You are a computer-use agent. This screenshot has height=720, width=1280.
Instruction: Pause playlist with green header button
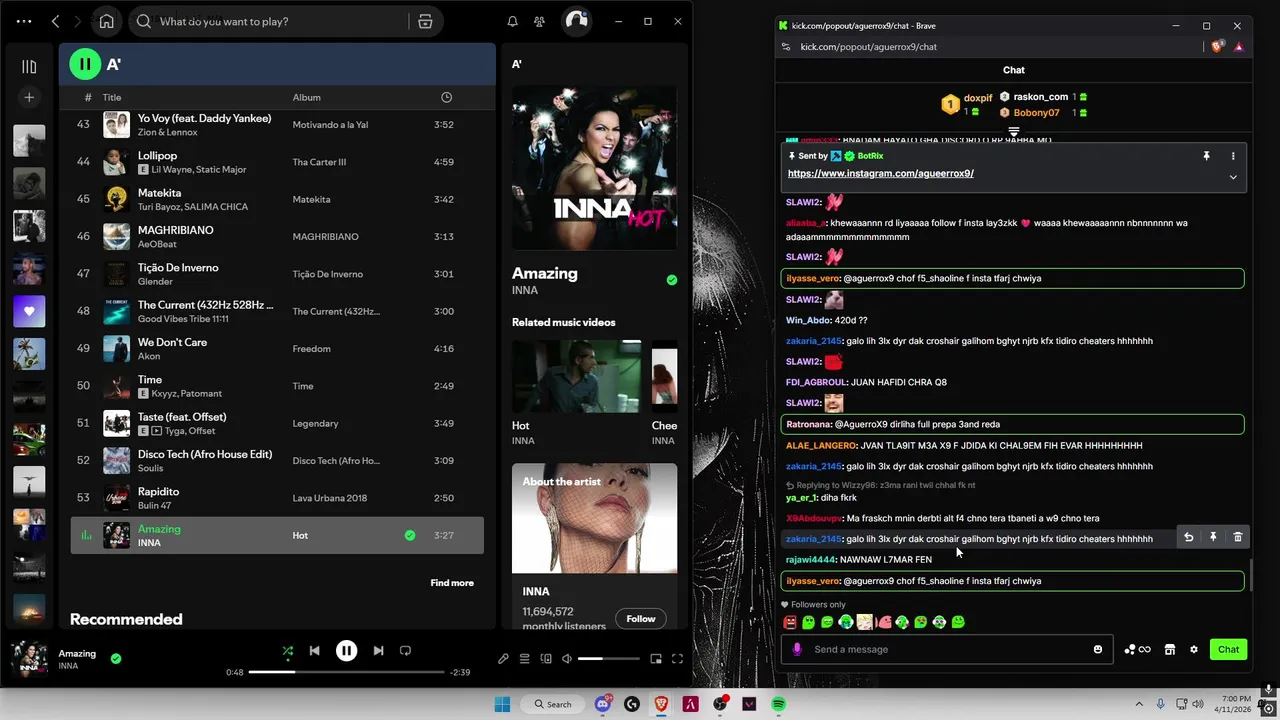(x=85, y=64)
